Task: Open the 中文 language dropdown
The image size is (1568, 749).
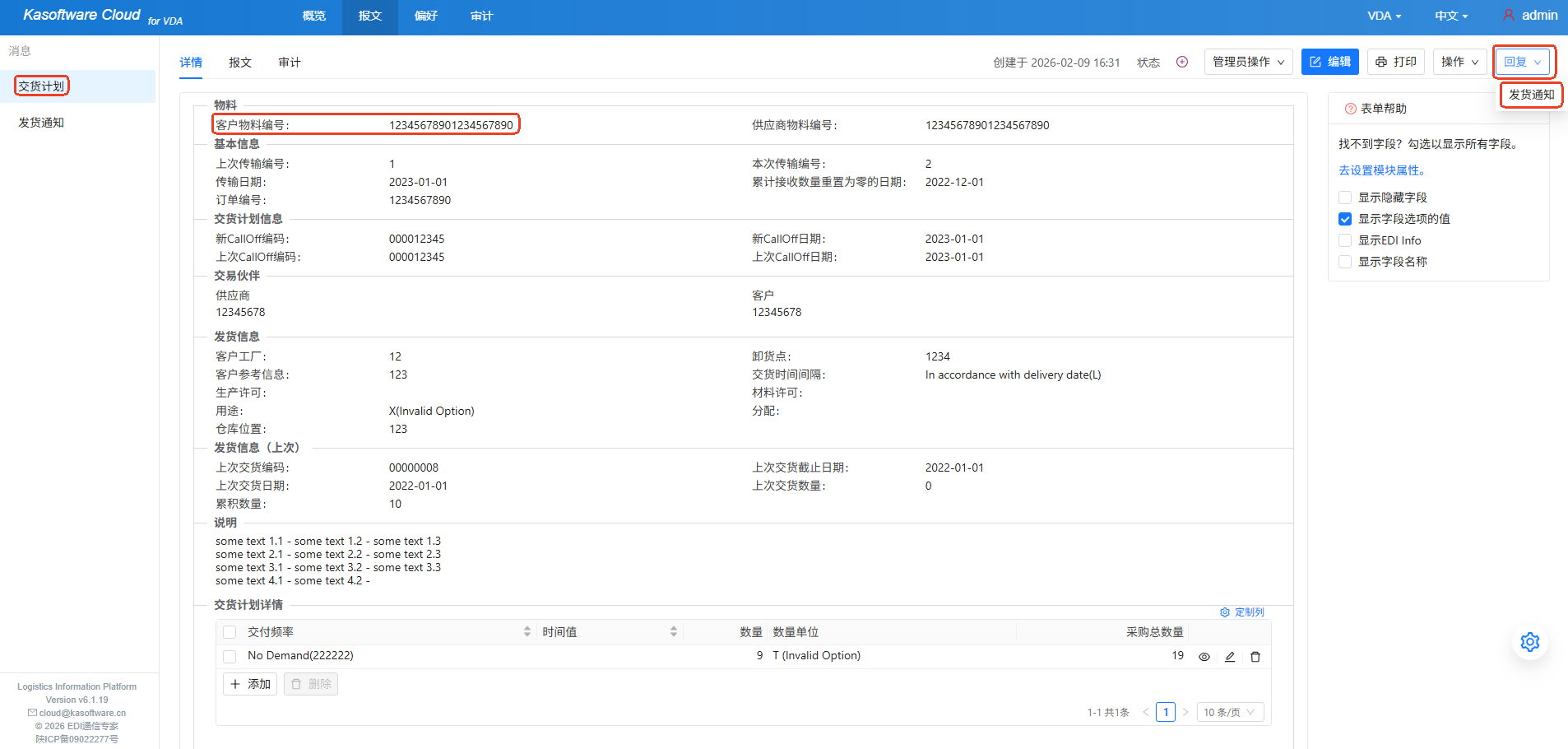Action: coord(1451,16)
